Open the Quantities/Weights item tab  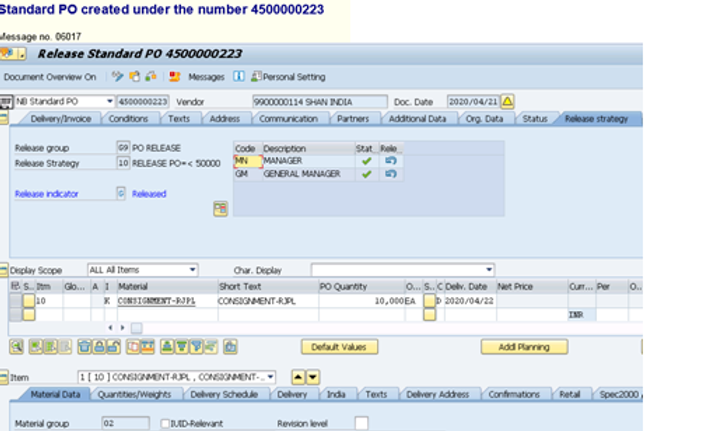[x=134, y=394]
